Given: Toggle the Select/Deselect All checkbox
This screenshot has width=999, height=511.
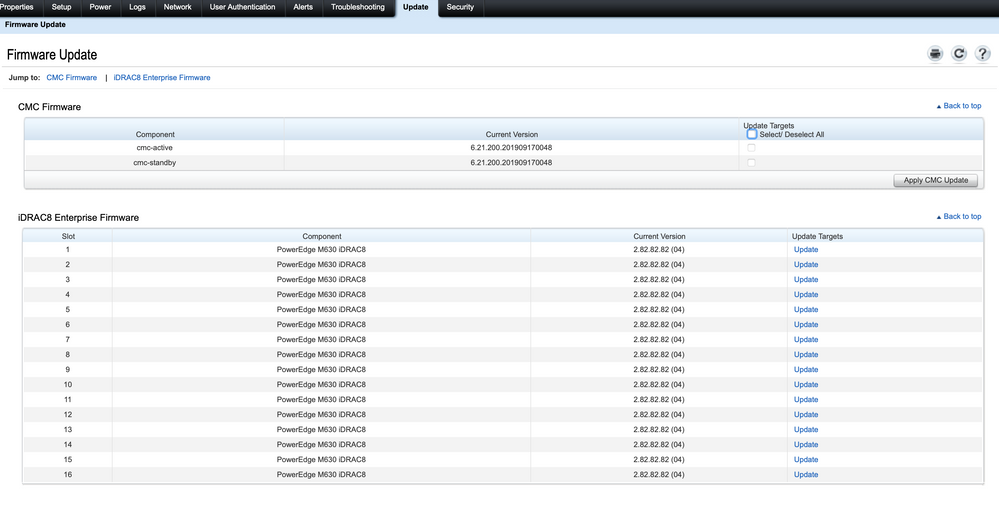Looking at the screenshot, I should click(752, 134).
